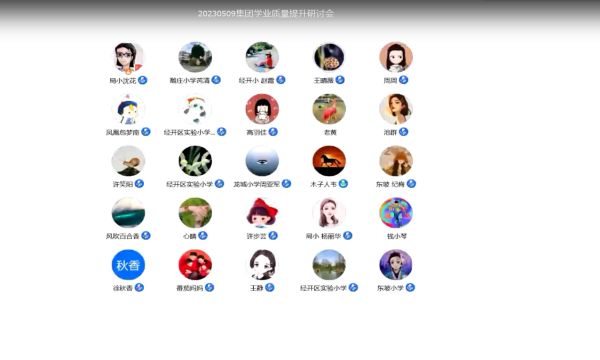600x360 pixels.
Task: Click the badge under the red family photo avatar
Action: 209,287
